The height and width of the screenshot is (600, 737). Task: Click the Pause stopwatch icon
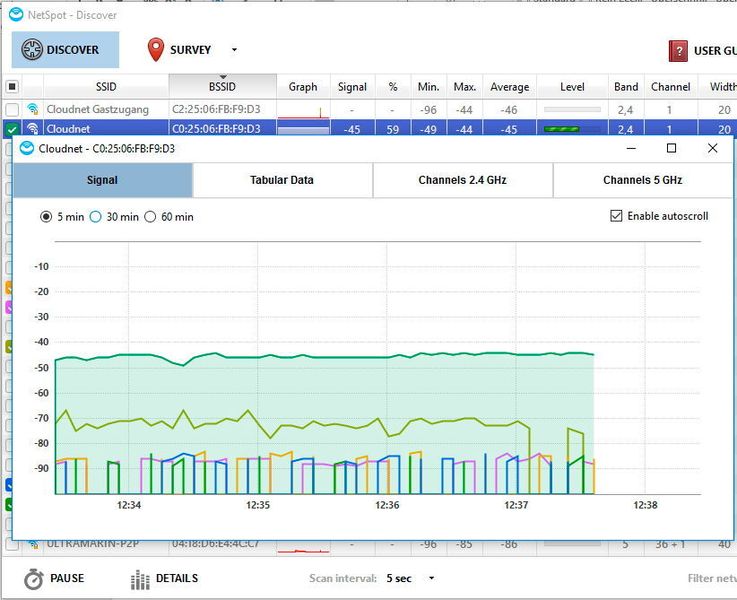[34, 578]
